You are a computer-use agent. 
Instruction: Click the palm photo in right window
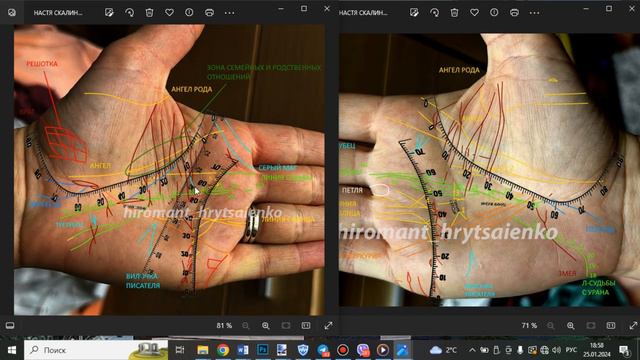[489, 169]
